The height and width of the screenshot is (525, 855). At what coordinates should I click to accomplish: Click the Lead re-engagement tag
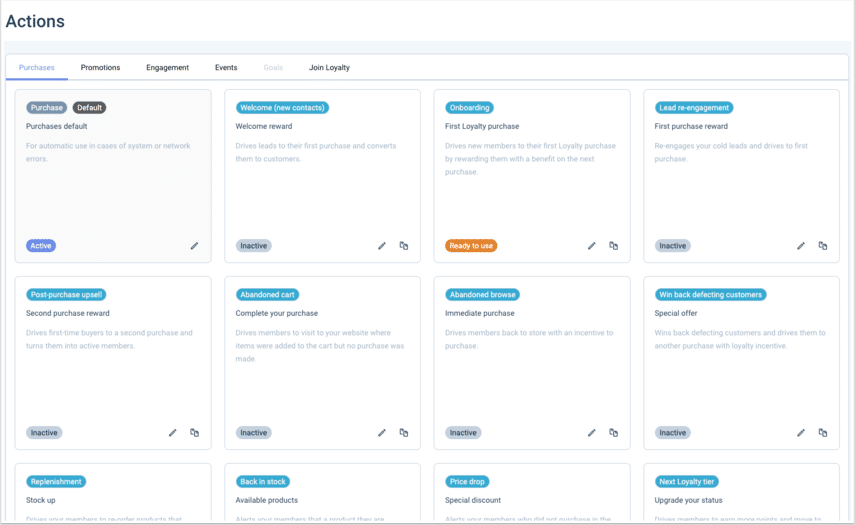pos(694,108)
